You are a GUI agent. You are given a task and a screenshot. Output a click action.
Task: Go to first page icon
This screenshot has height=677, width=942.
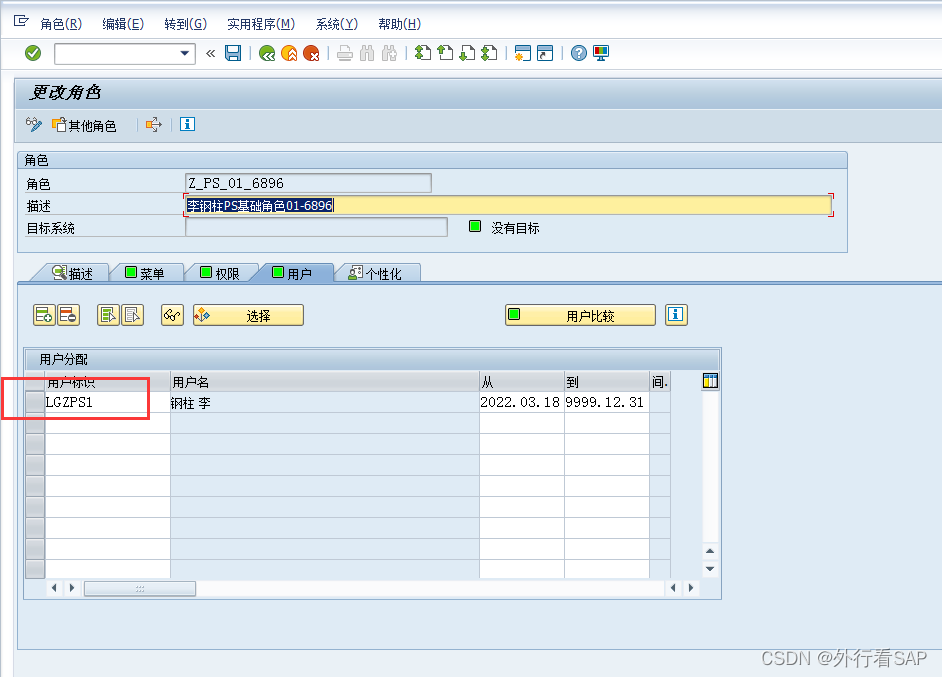(423, 53)
